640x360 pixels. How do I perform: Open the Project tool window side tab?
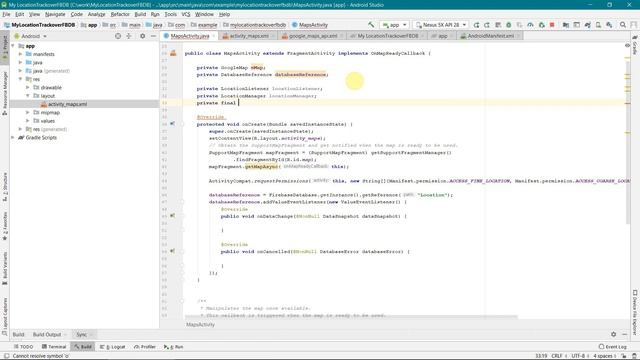tap(5, 47)
